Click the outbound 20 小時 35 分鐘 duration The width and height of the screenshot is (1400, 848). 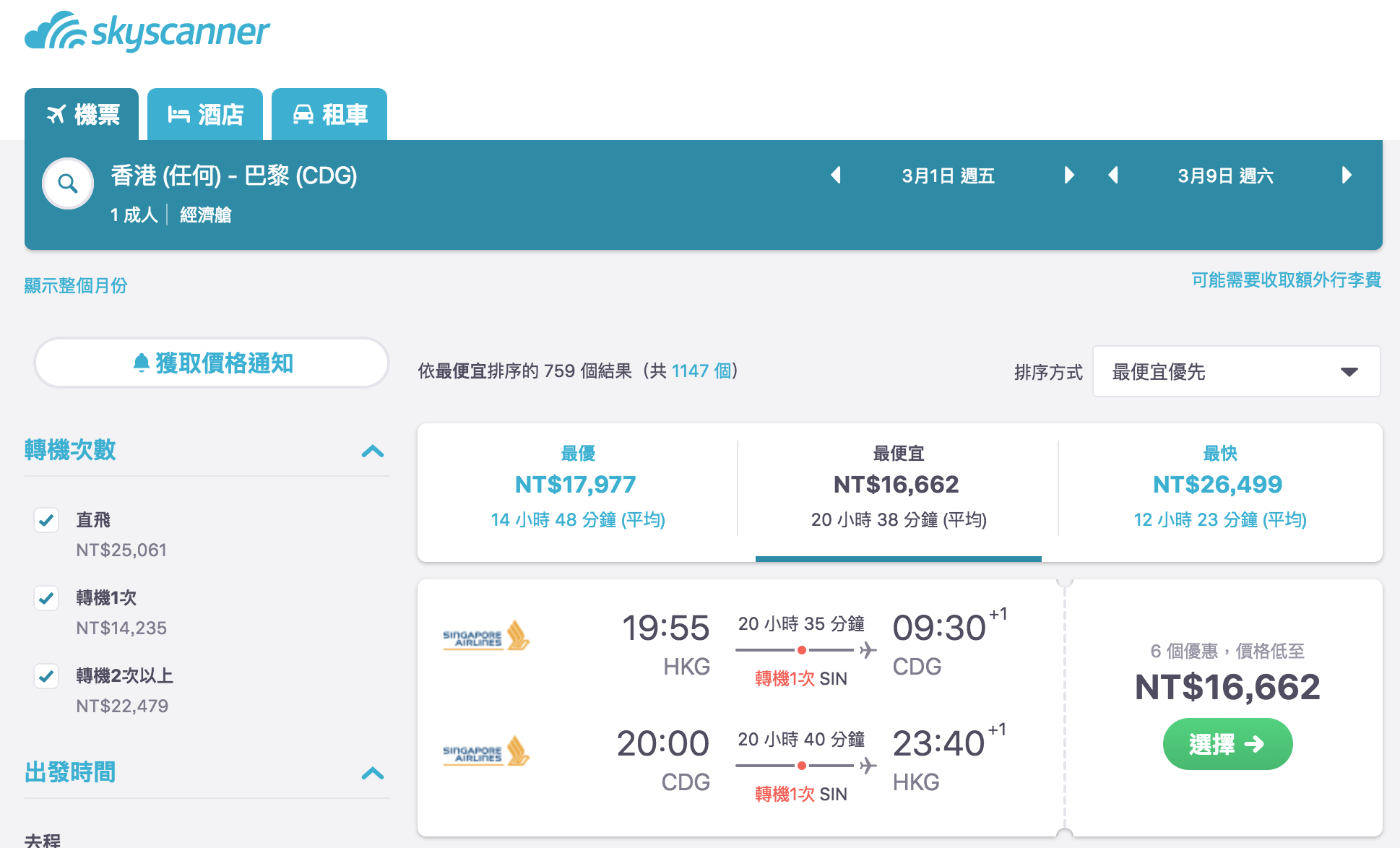[801, 623]
